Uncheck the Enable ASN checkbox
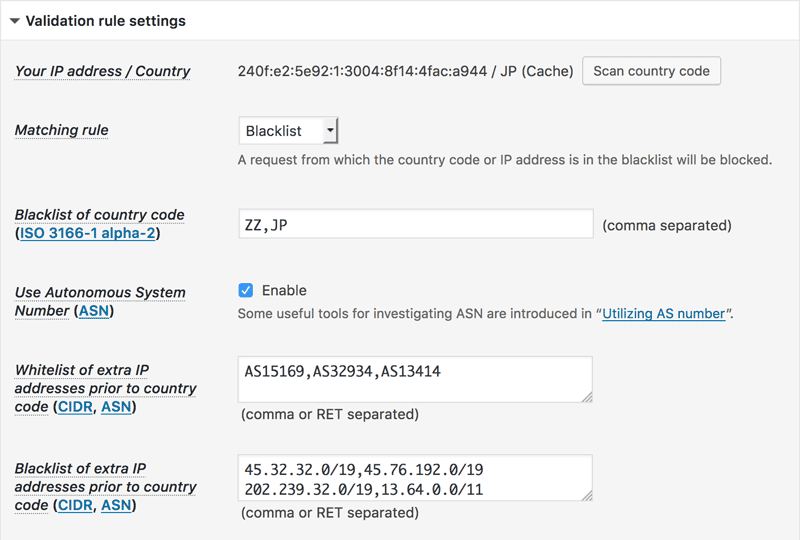800x540 pixels. click(245, 290)
